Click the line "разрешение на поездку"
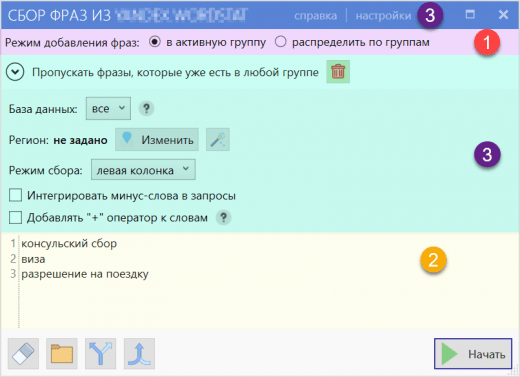This screenshot has height=377, width=520. click(x=85, y=274)
